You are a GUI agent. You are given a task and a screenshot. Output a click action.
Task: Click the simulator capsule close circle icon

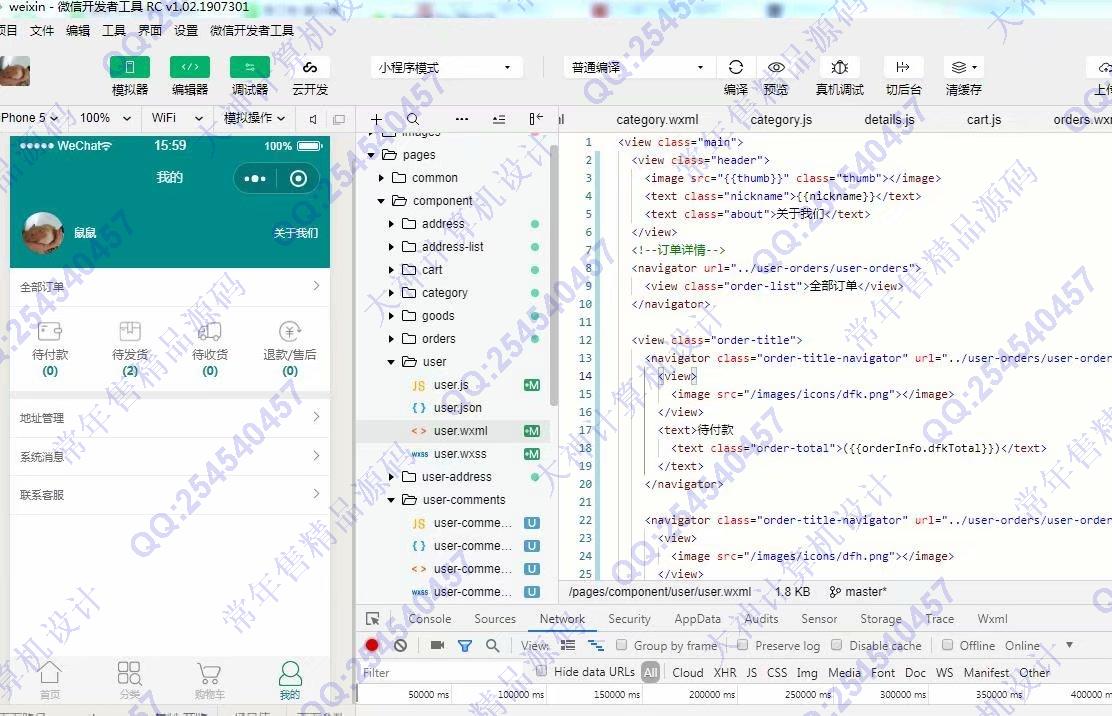click(299, 179)
